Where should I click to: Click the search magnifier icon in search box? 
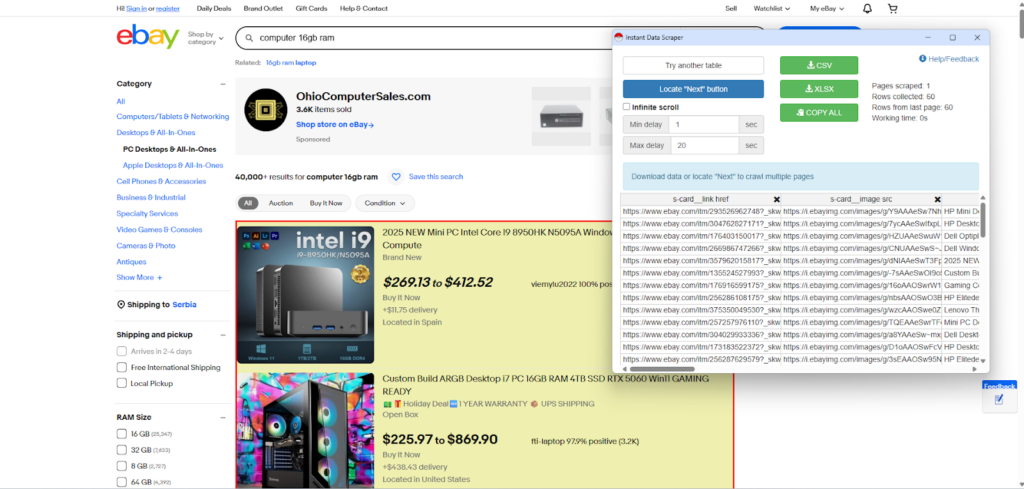pos(249,38)
